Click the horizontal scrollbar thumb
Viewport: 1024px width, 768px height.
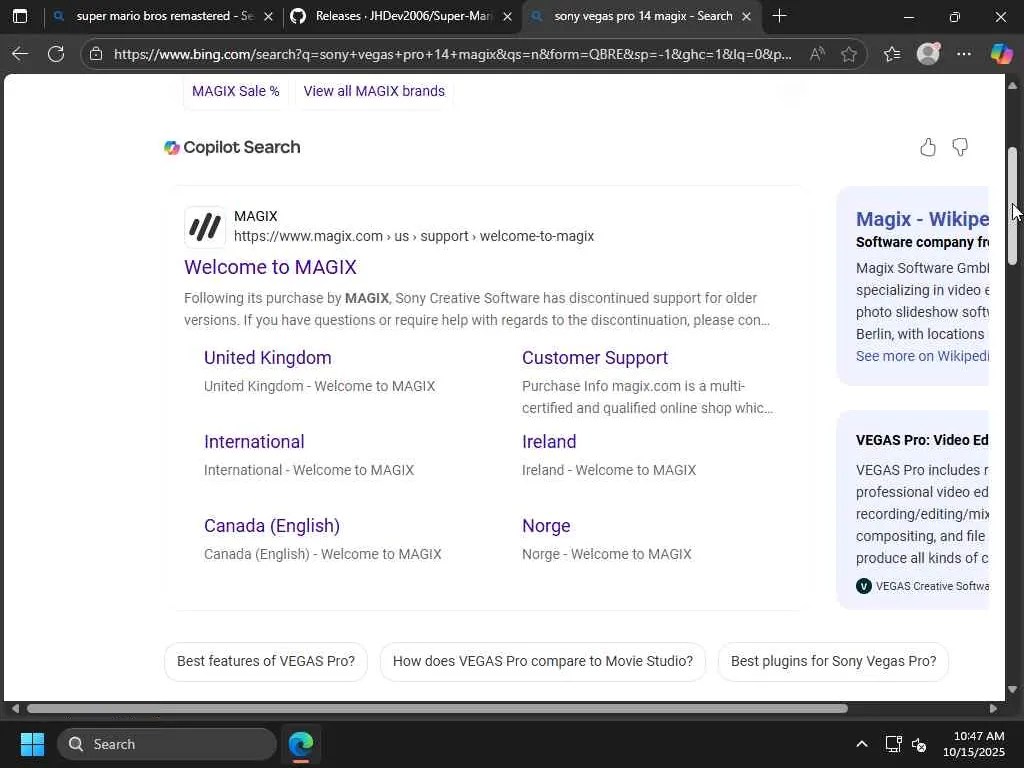pos(437,709)
